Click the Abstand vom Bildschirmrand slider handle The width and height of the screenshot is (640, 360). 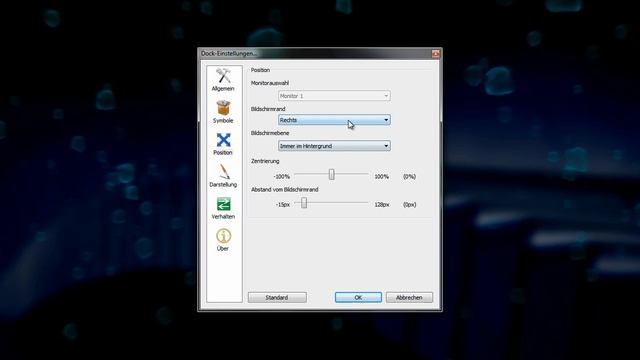(x=304, y=203)
